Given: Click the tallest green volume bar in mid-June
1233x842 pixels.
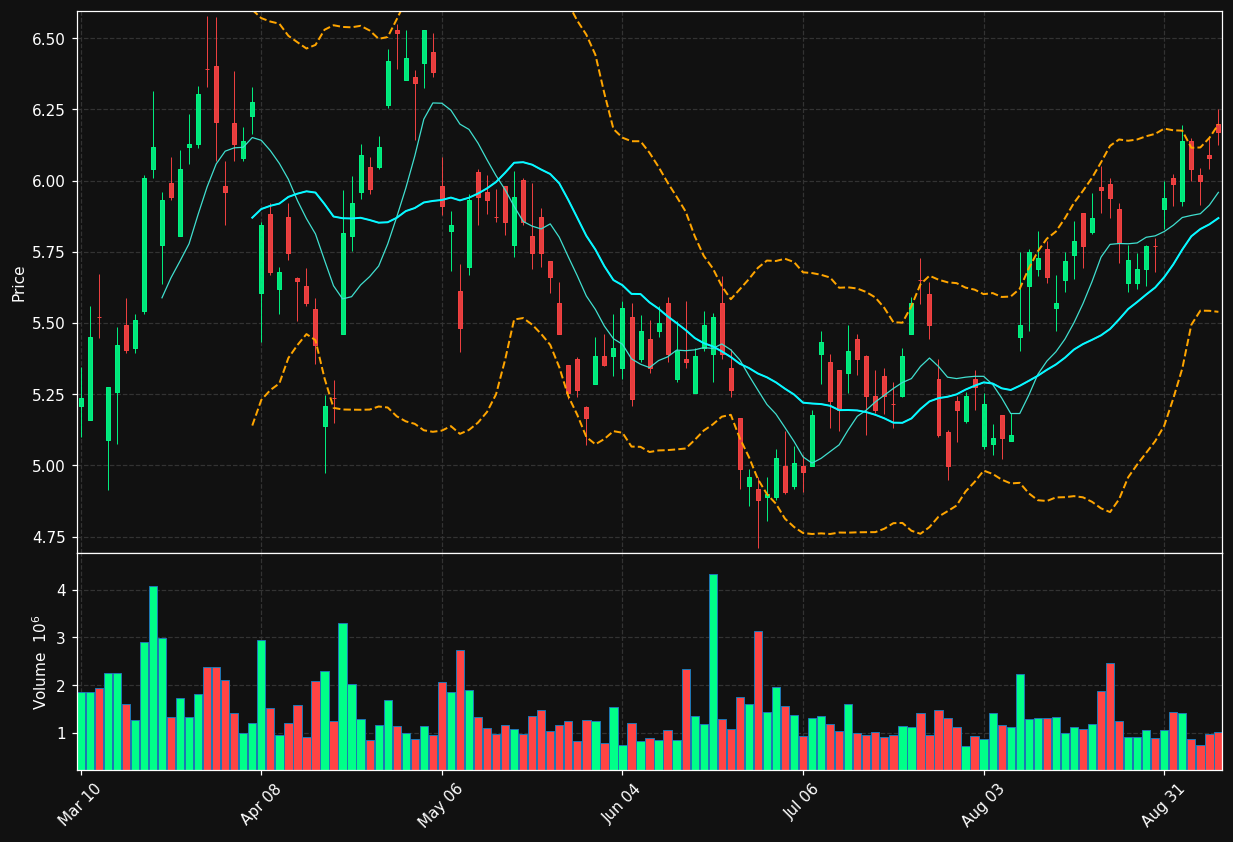Looking at the screenshot, I should [x=713, y=672].
